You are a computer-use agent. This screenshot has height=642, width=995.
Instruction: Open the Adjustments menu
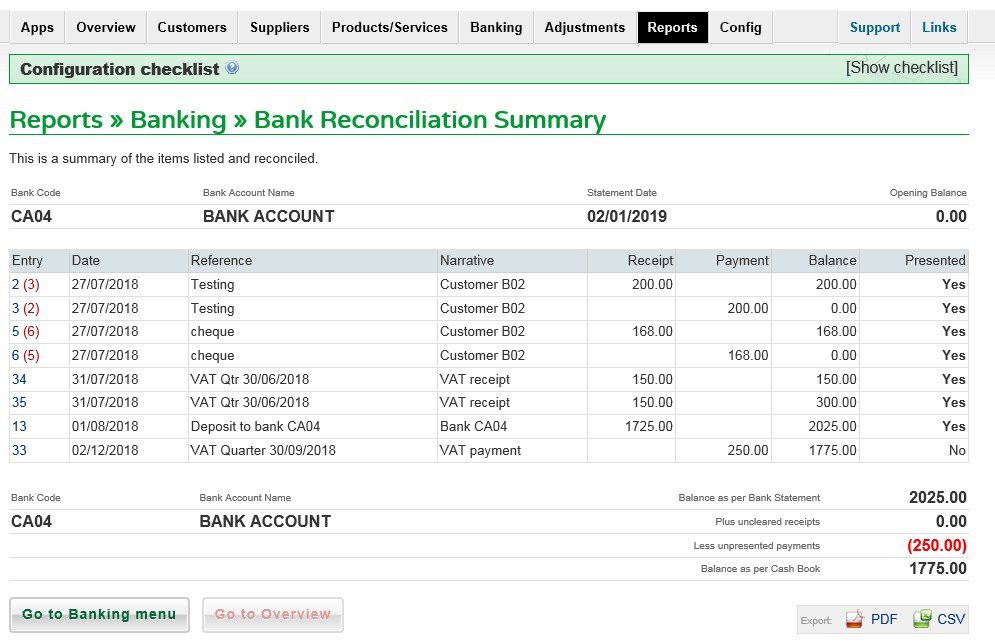(x=584, y=27)
